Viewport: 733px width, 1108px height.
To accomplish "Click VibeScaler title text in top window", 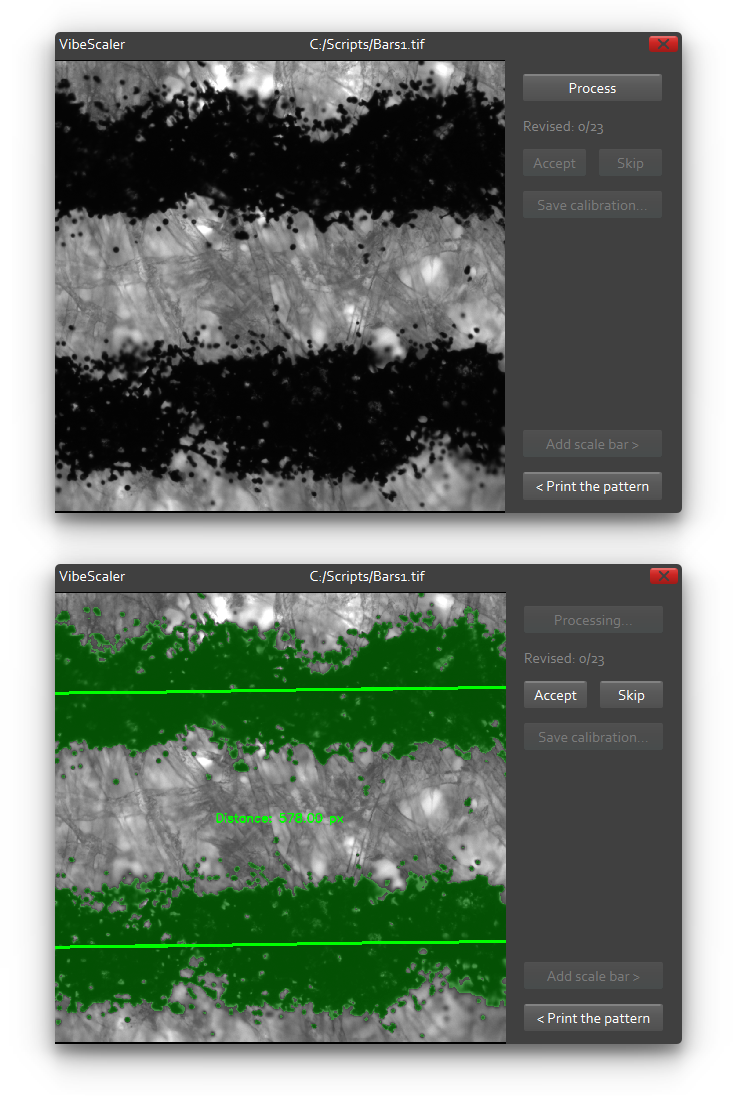I will pos(92,44).
